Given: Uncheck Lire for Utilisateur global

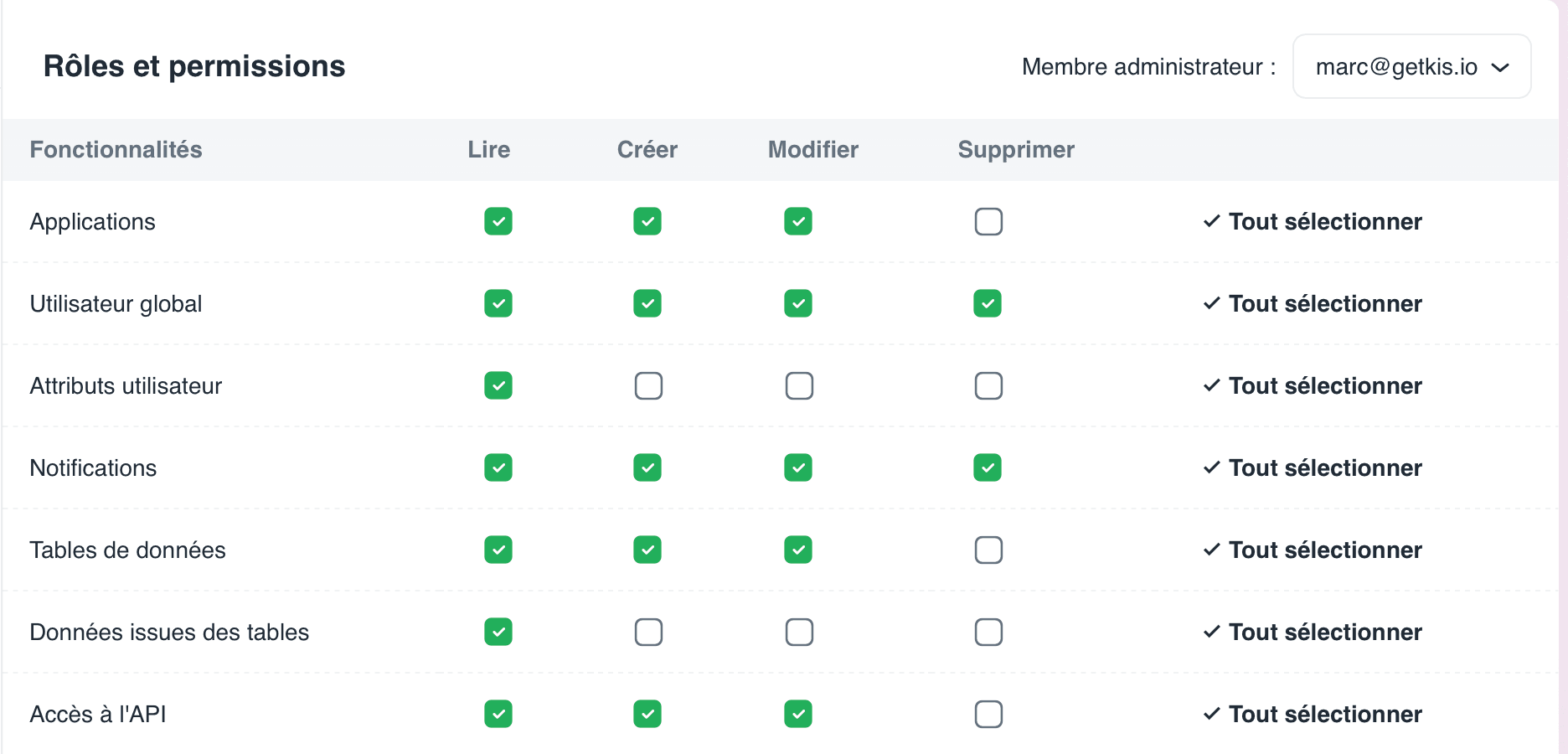Looking at the screenshot, I should coord(498,303).
